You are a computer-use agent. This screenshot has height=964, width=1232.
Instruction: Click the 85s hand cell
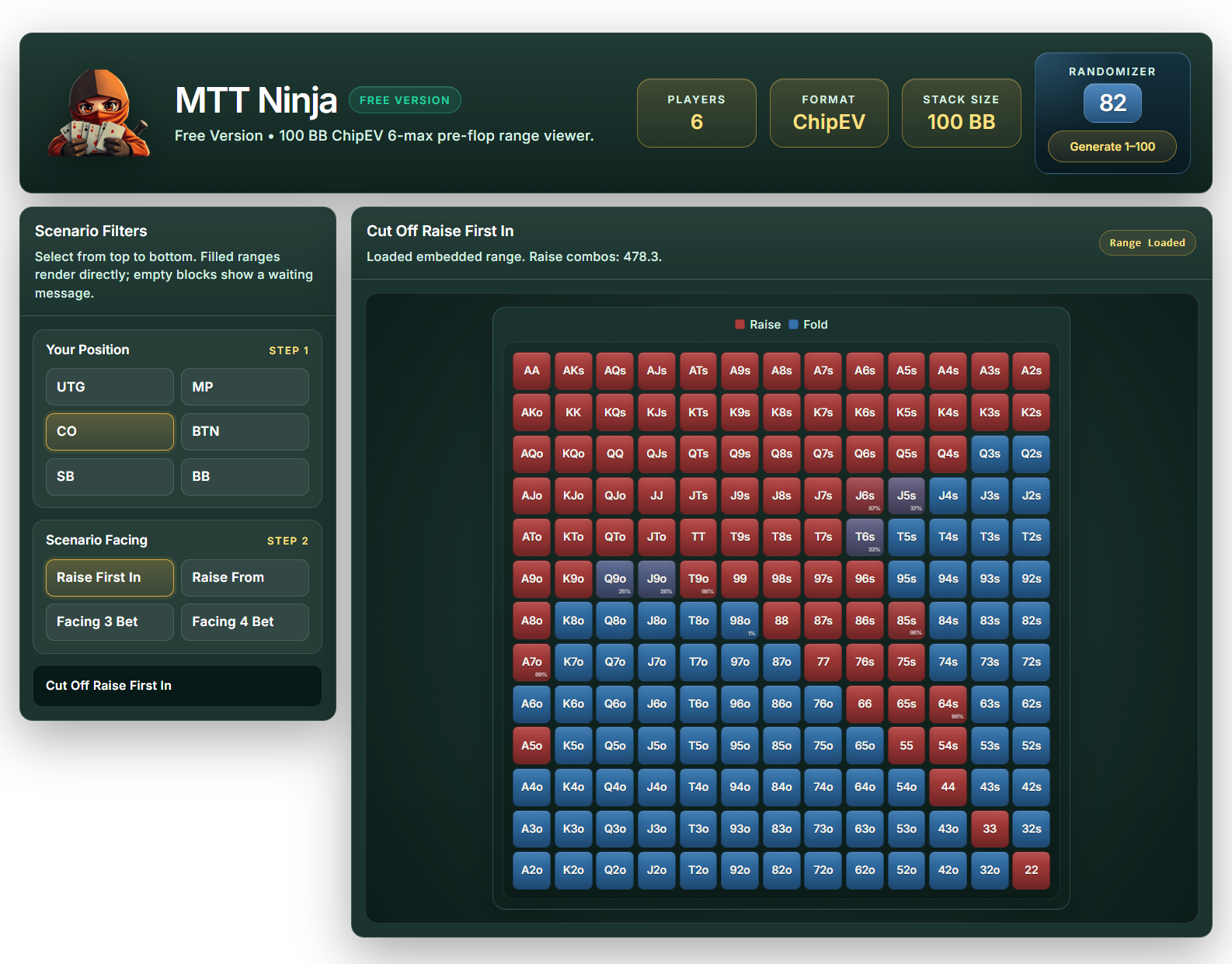(907, 621)
